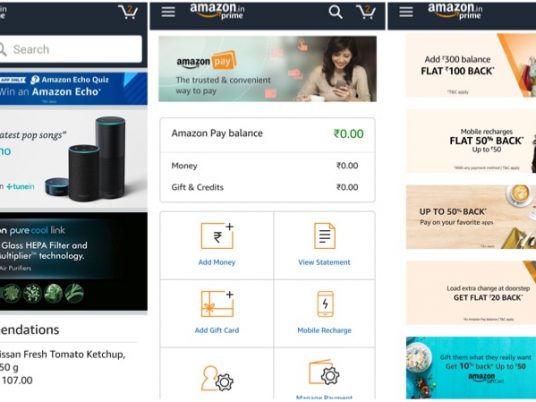Screen dimensions: 536x402
Task: Tap the search magnifier icon in header
Action: coord(335,12)
